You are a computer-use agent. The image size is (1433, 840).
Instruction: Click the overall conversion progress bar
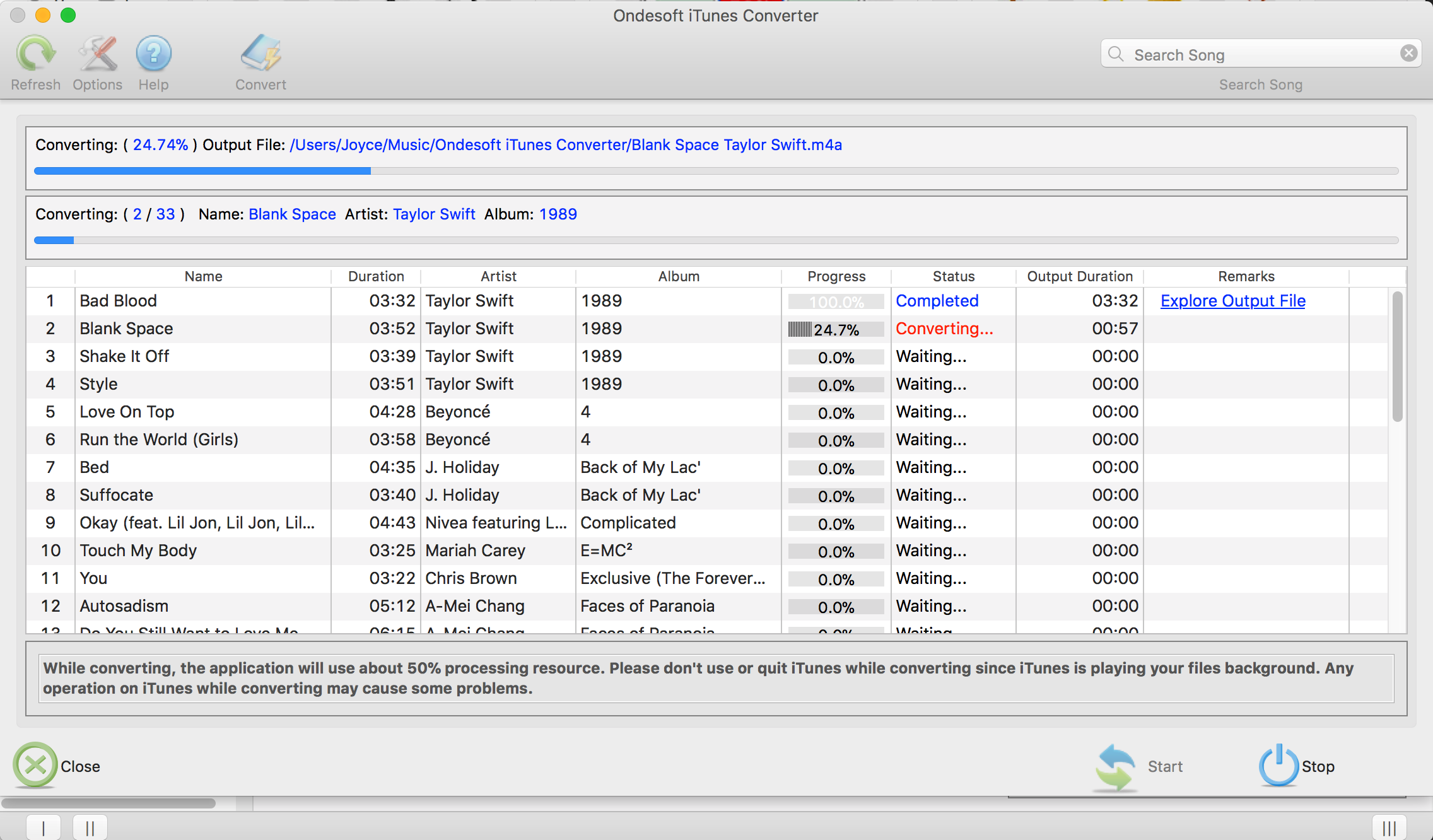(717, 172)
